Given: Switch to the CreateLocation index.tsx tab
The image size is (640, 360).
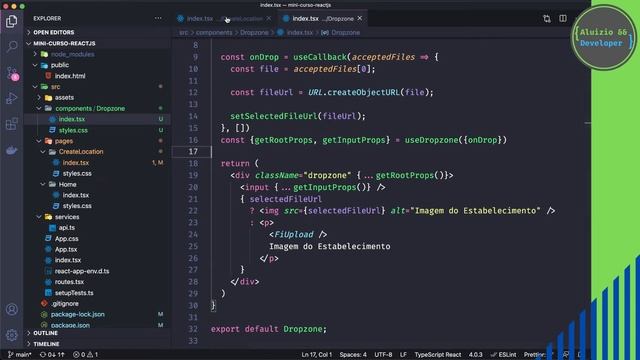Looking at the screenshot, I should [x=224, y=18].
